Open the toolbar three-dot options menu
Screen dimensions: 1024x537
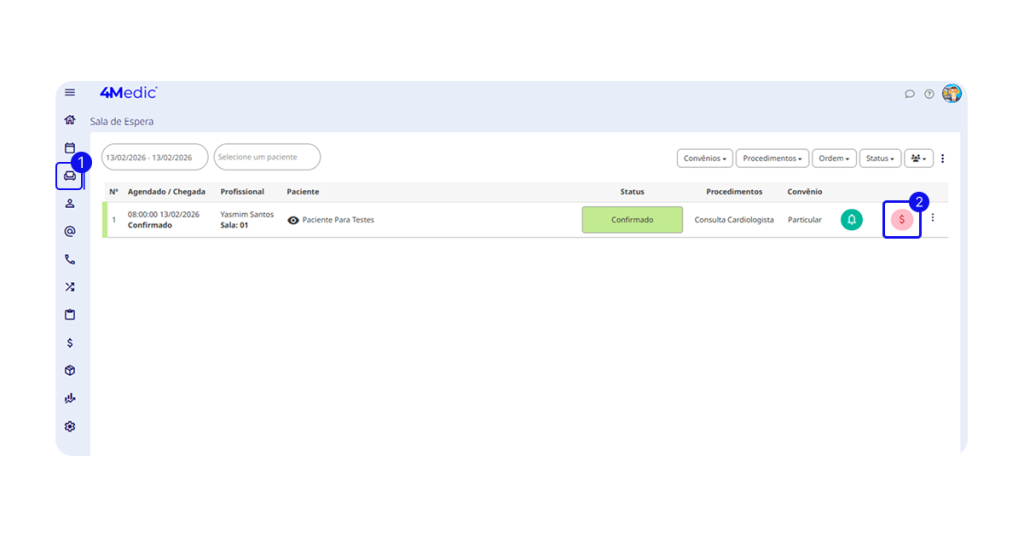(942, 158)
